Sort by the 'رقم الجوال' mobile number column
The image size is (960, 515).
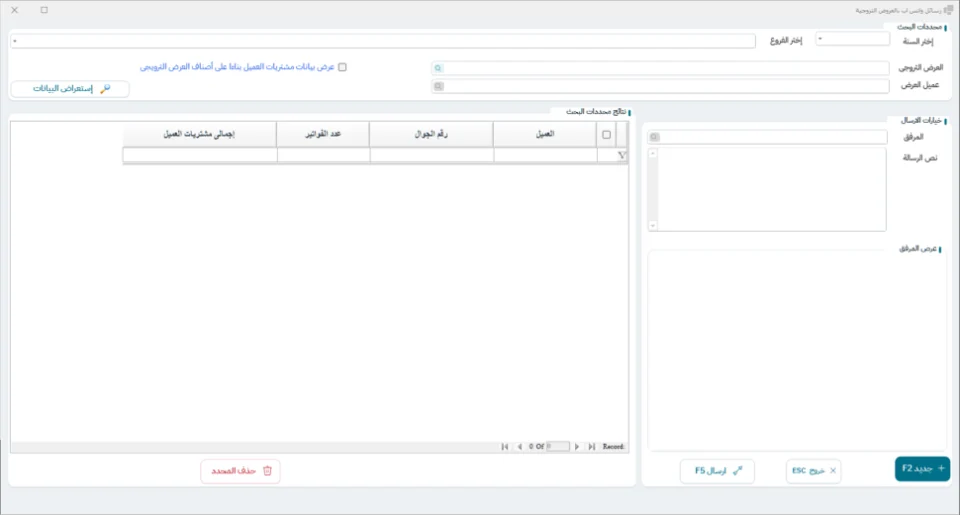point(431,134)
